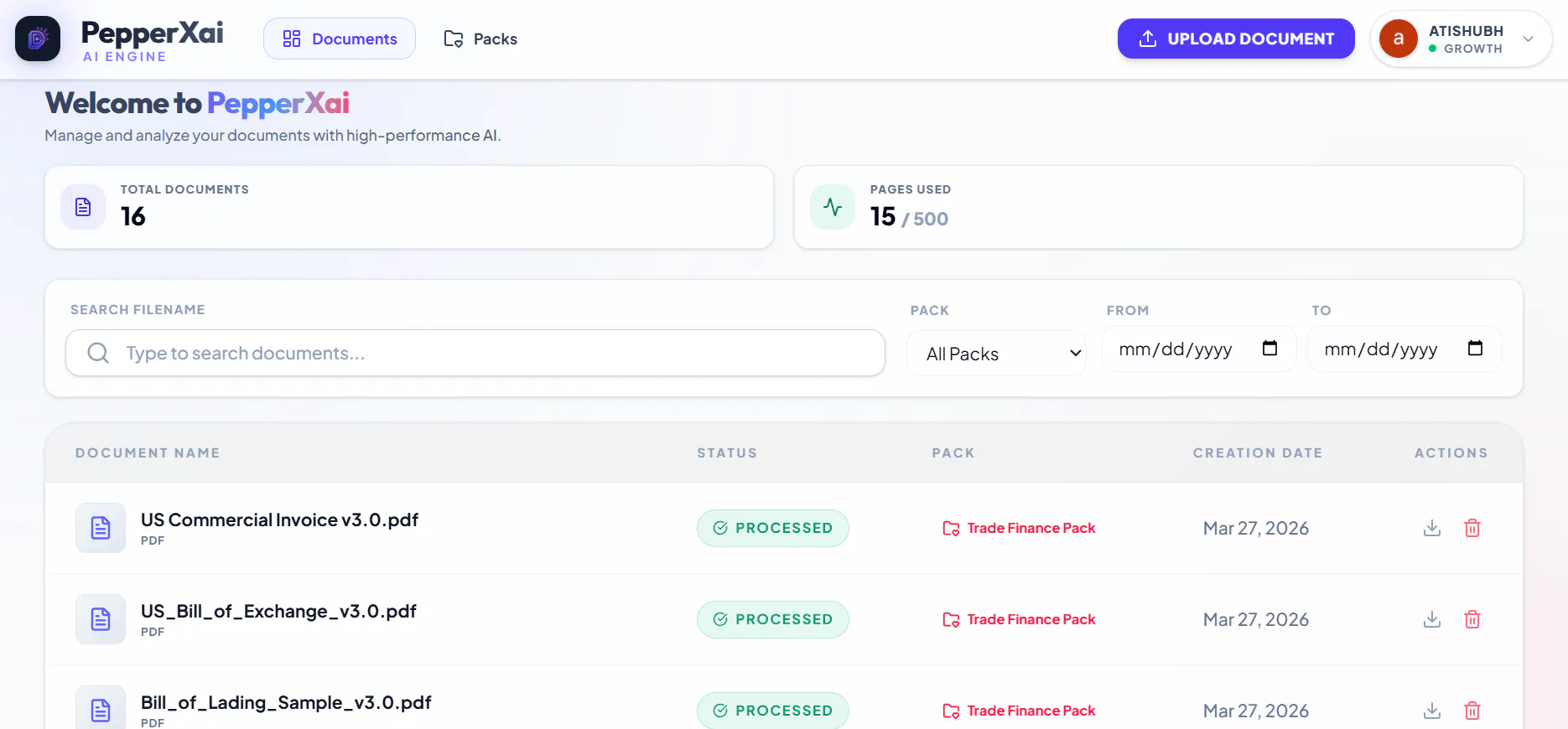Click the Pack column header in table
This screenshot has height=729, width=1568.
tap(953, 452)
